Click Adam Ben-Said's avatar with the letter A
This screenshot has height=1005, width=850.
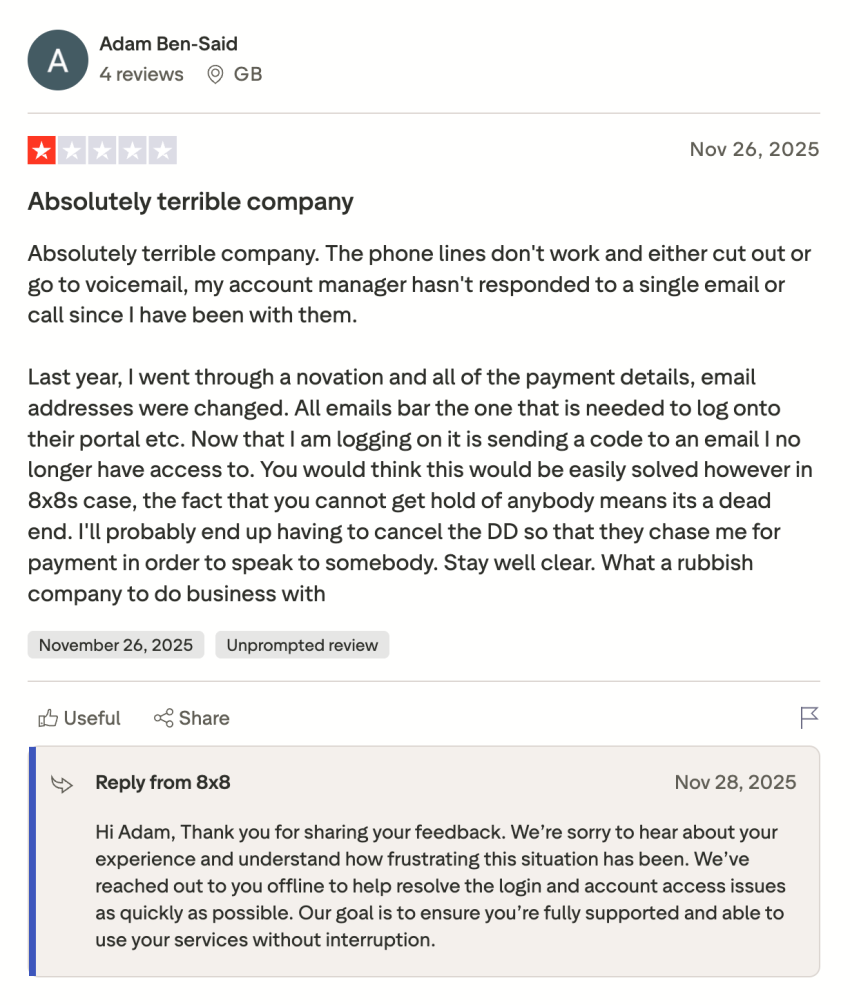[x=57, y=60]
